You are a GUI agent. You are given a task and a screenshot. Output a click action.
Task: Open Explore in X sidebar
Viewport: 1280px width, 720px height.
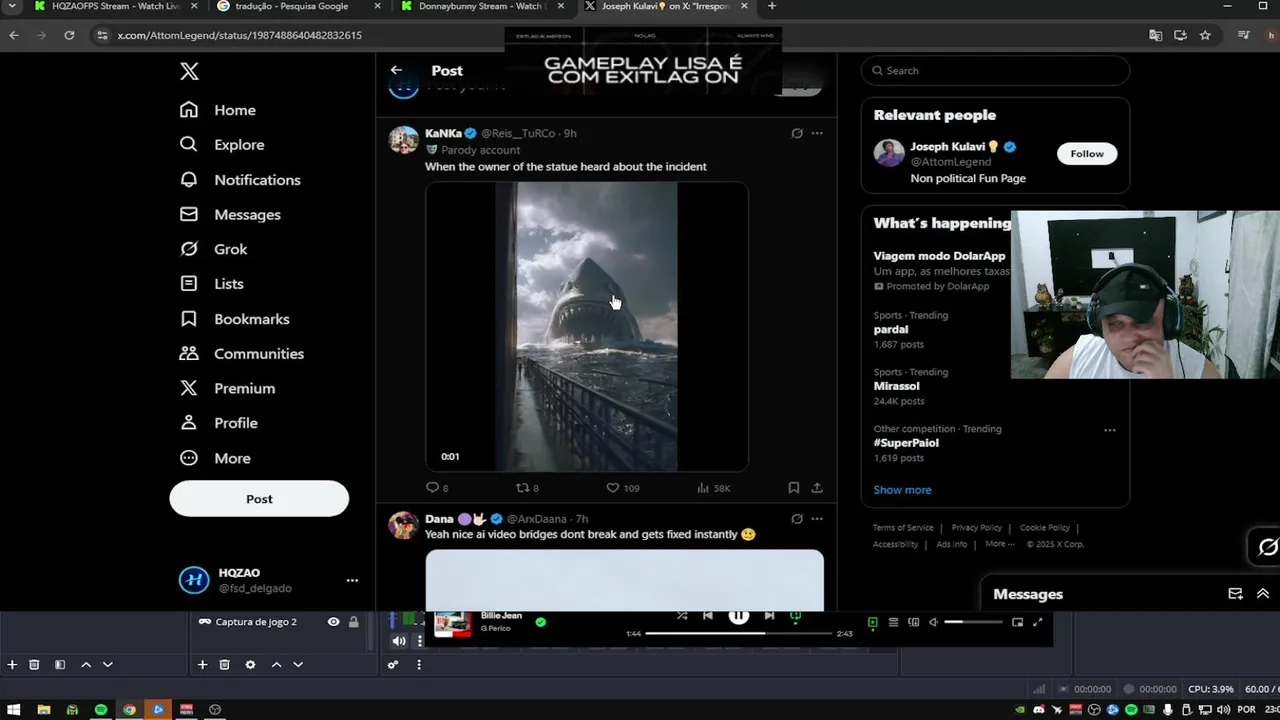point(222,144)
